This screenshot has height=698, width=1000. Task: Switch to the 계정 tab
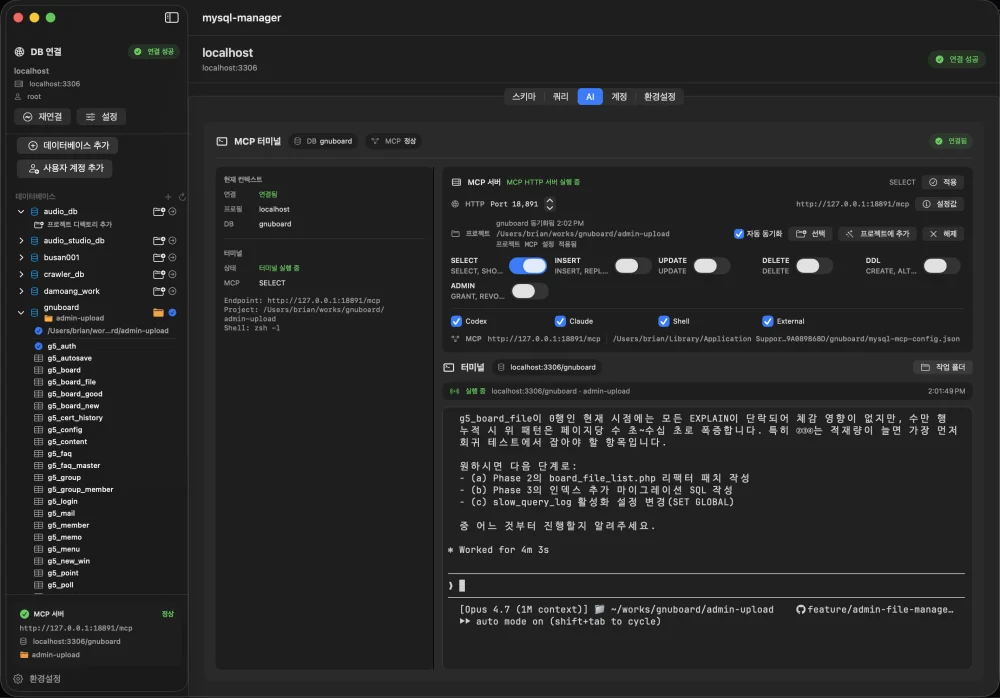(x=619, y=96)
